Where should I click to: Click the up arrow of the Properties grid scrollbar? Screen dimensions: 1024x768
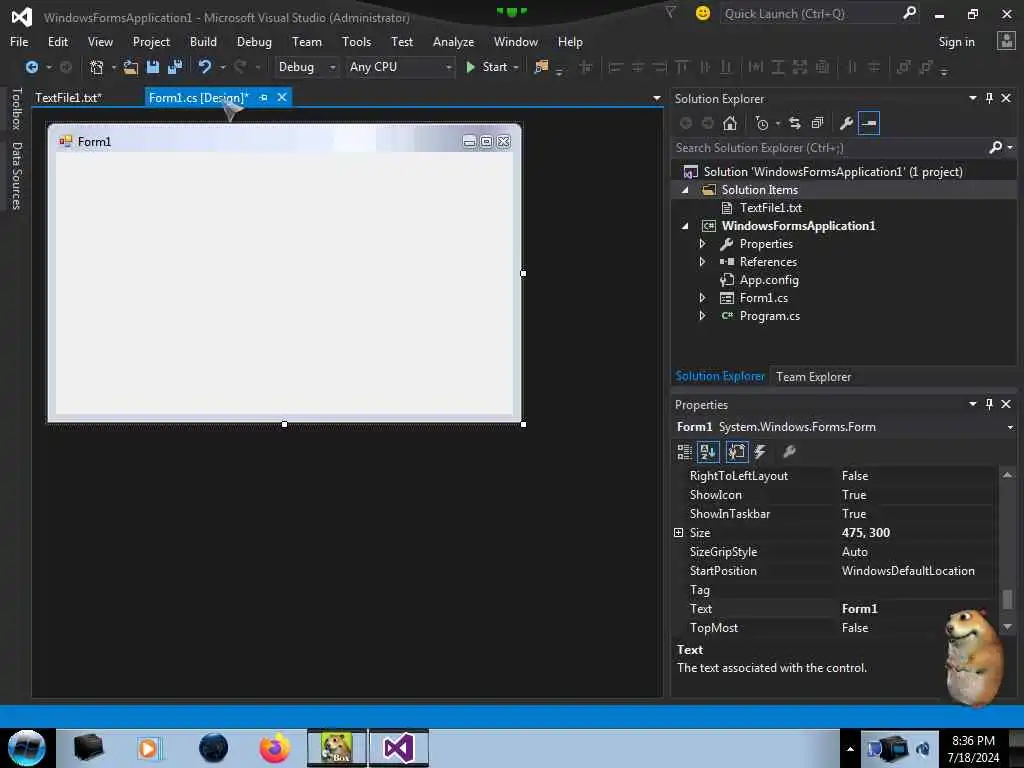(x=1007, y=475)
